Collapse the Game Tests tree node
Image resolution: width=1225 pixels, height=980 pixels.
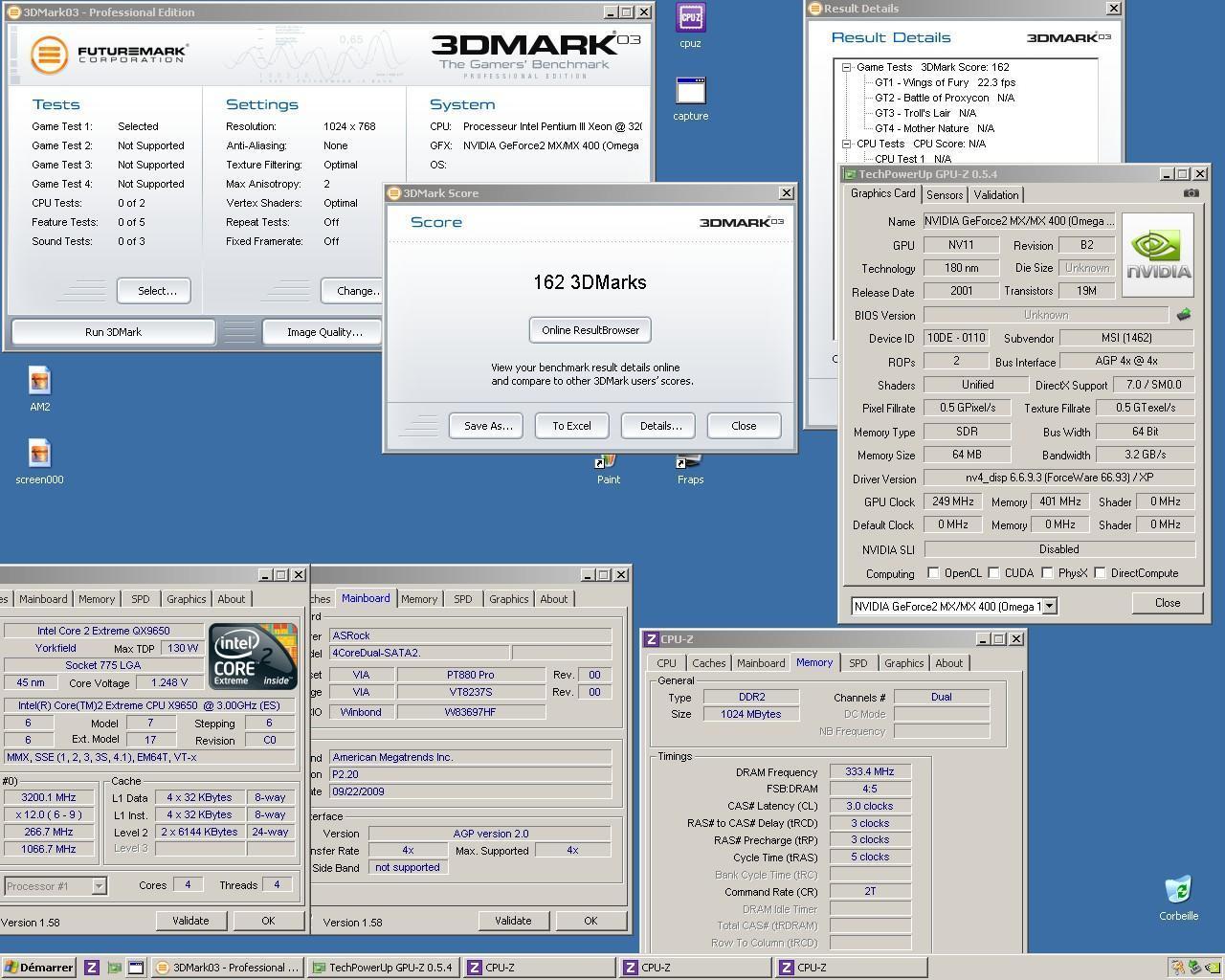[x=847, y=67]
